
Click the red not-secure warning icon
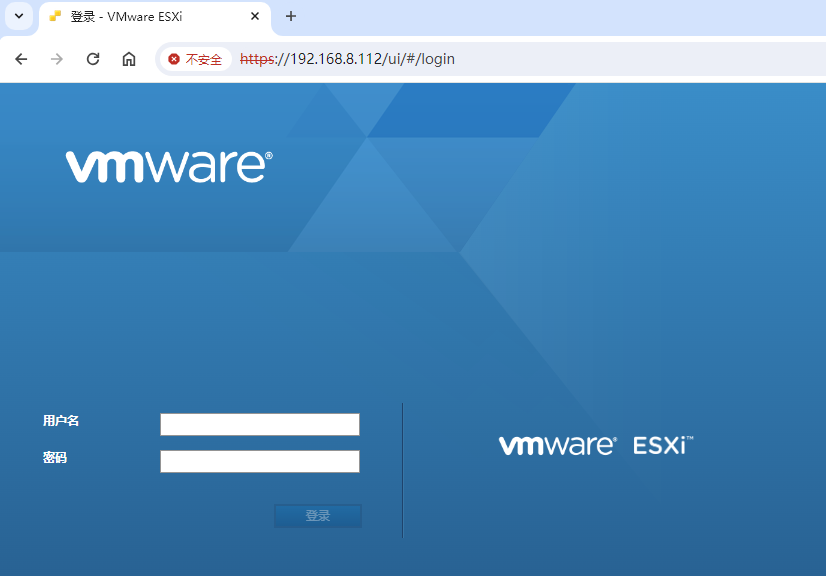(x=174, y=59)
